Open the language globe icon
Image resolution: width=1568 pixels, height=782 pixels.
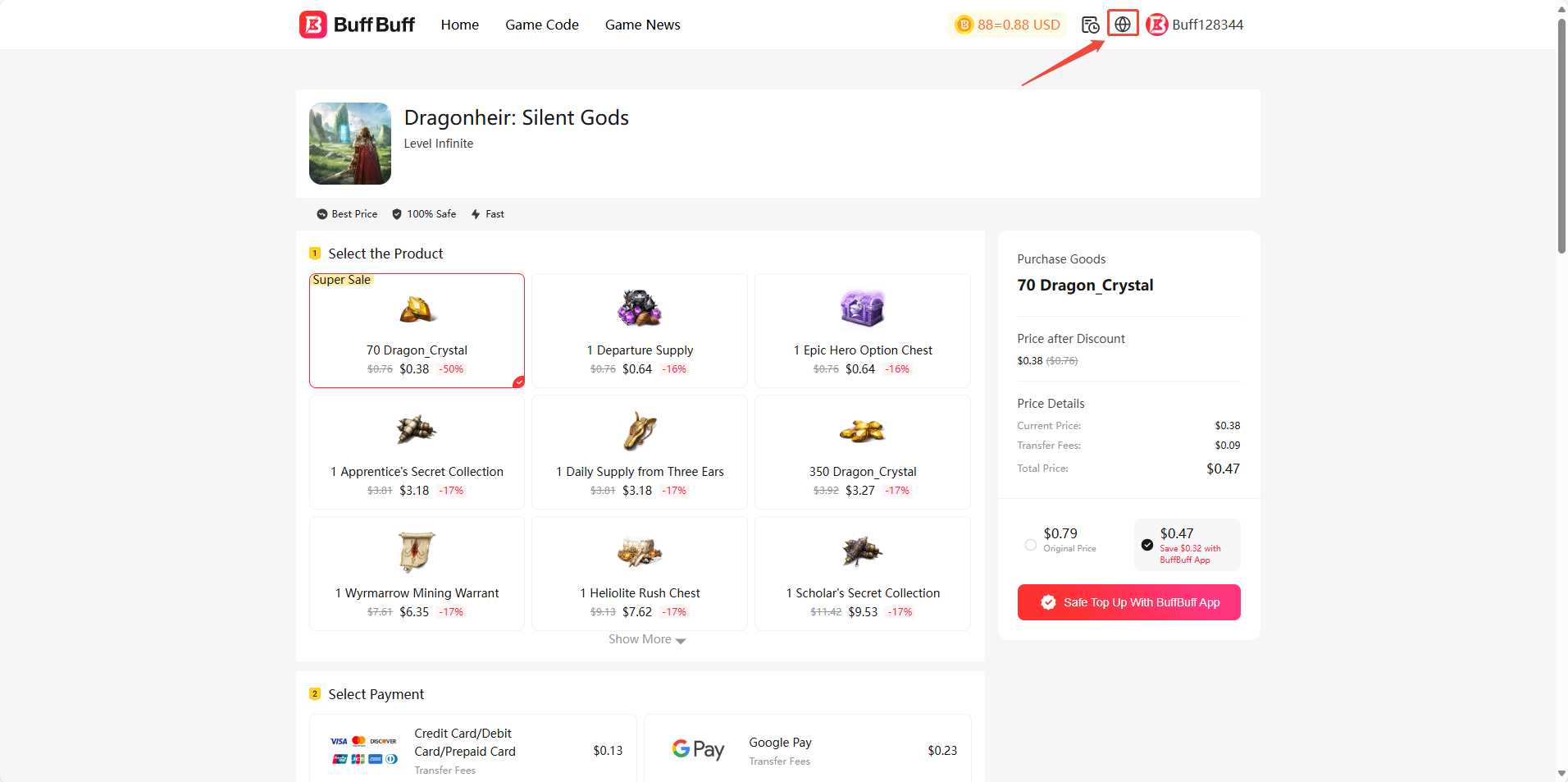[1123, 25]
